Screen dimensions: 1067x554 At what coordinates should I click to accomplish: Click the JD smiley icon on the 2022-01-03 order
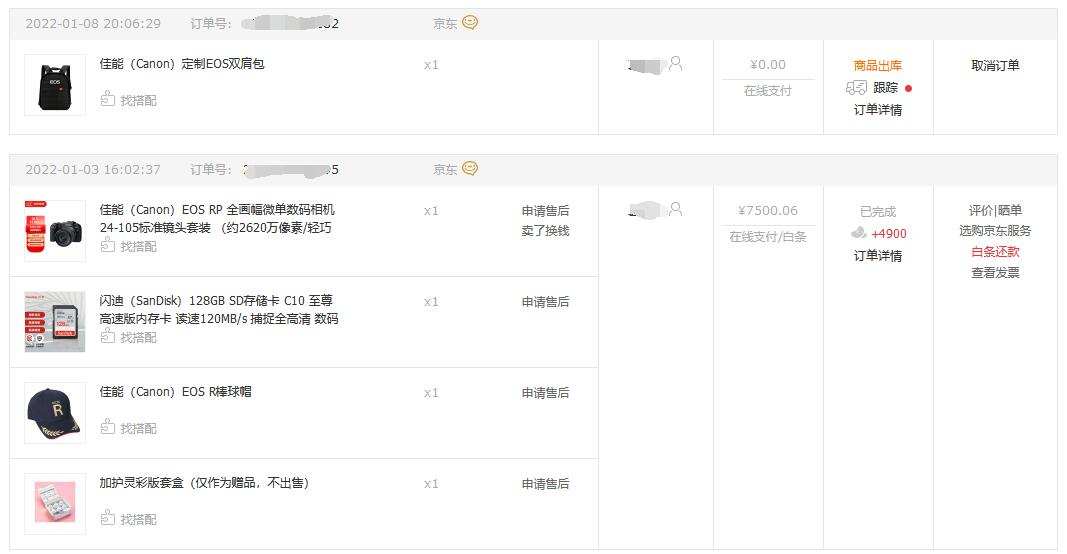click(470, 168)
